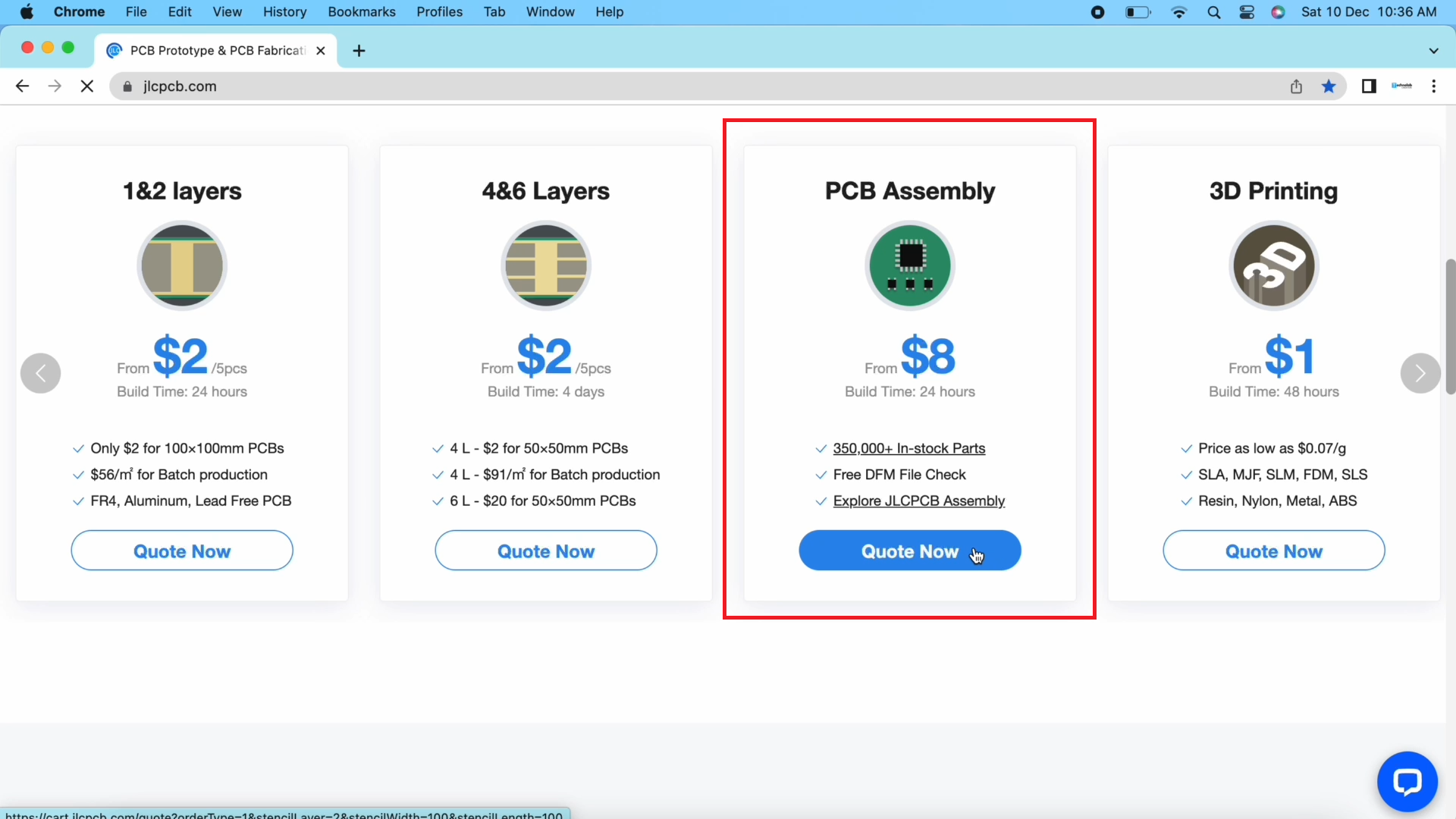Screen dimensions: 1456x819
Task: Click 'Build Time: 48 hours' text
Action: (x=1274, y=391)
